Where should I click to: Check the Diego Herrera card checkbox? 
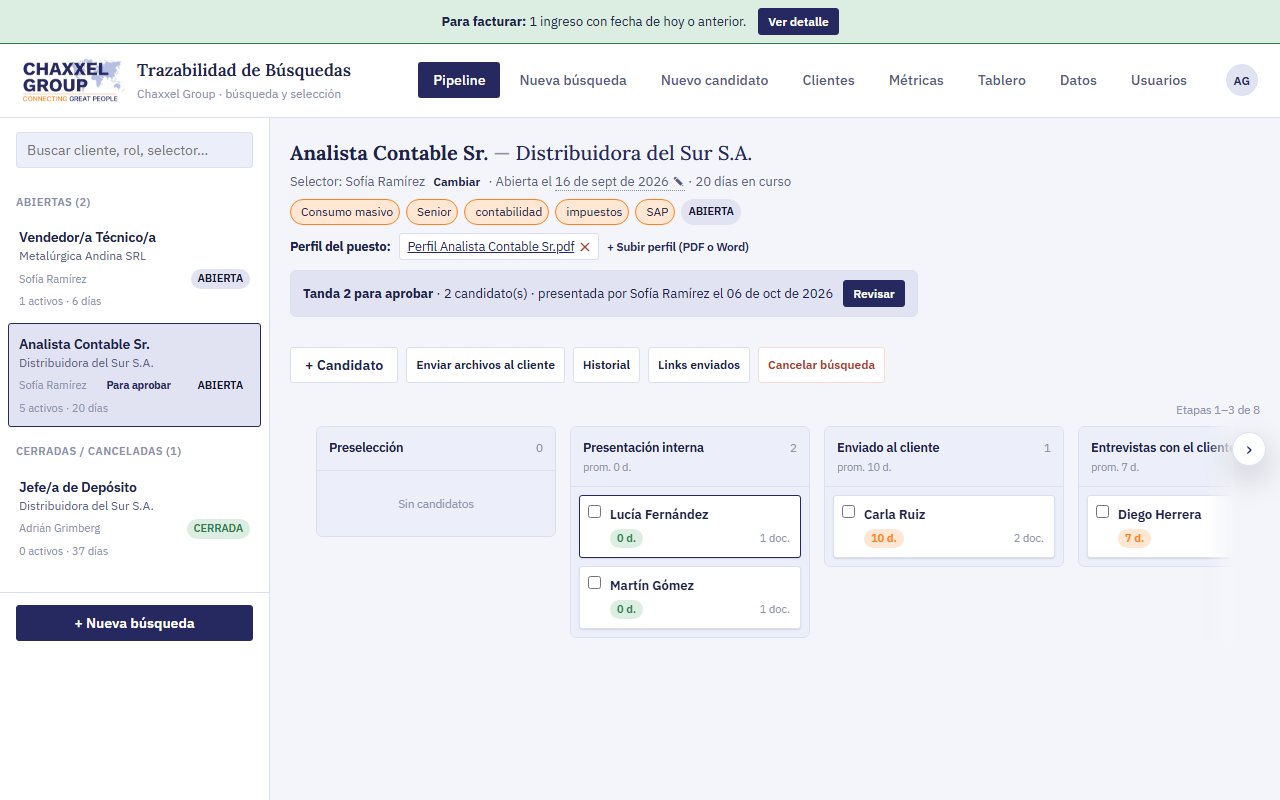click(x=1103, y=512)
